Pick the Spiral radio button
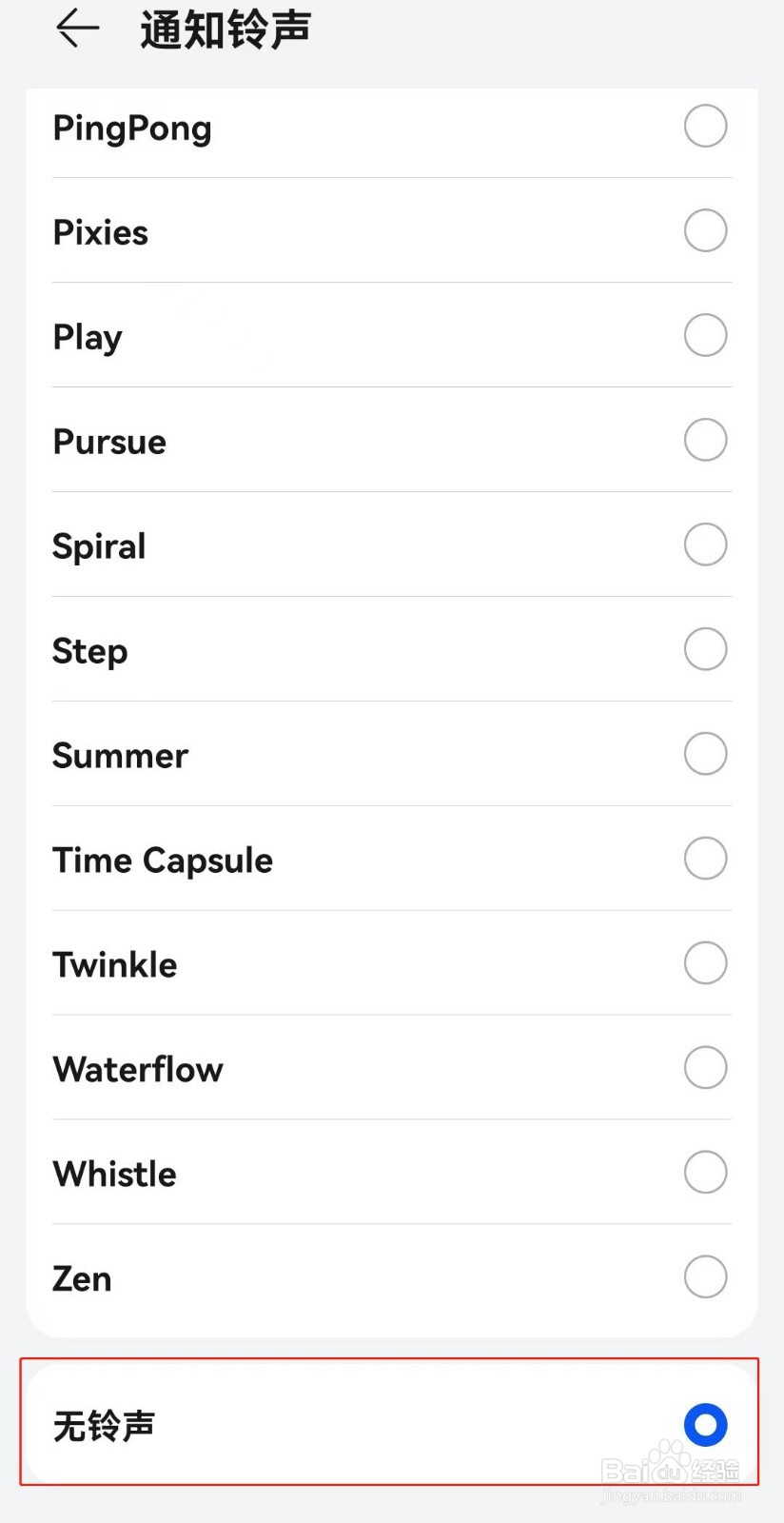This screenshot has height=1523, width=784. point(705,545)
